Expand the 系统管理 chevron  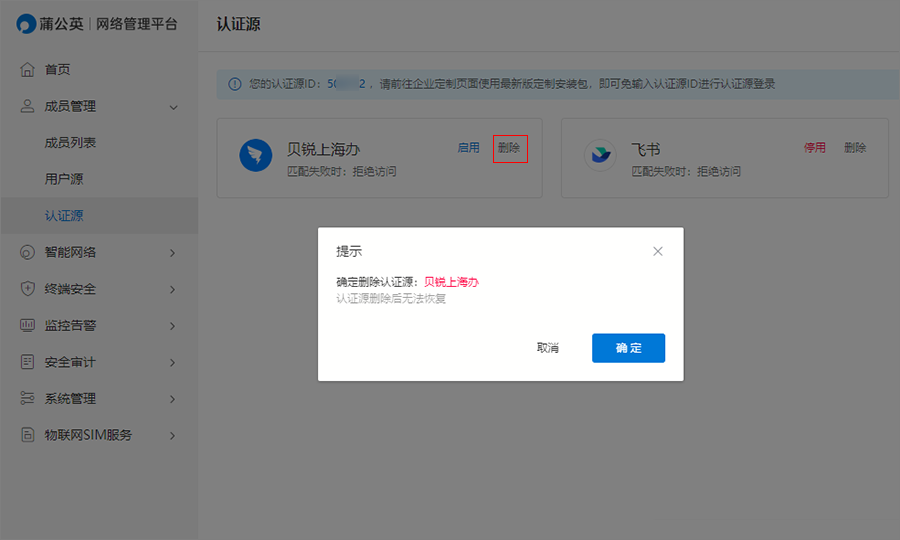(x=172, y=399)
